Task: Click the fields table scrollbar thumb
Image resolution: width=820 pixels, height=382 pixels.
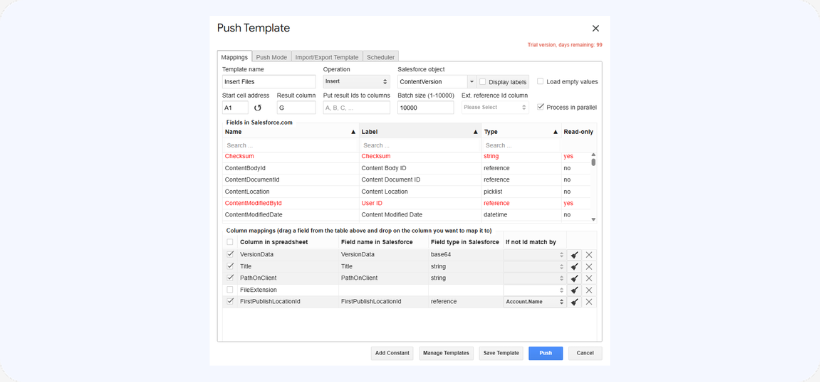Action: coord(594,162)
